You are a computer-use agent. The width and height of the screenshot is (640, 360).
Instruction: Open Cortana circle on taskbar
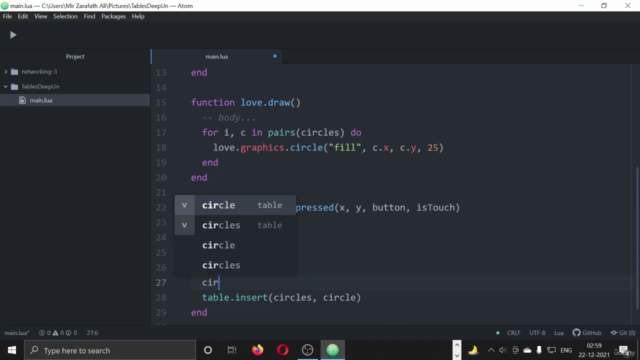click(x=208, y=350)
